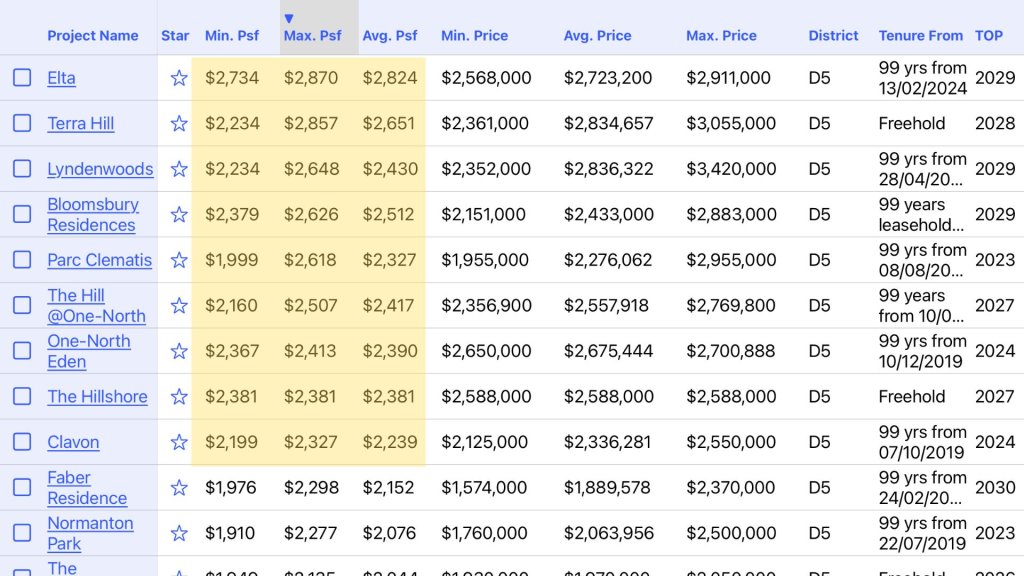The height and width of the screenshot is (576, 1024).
Task: Sort by Min. Price column header
Action: [x=474, y=36]
